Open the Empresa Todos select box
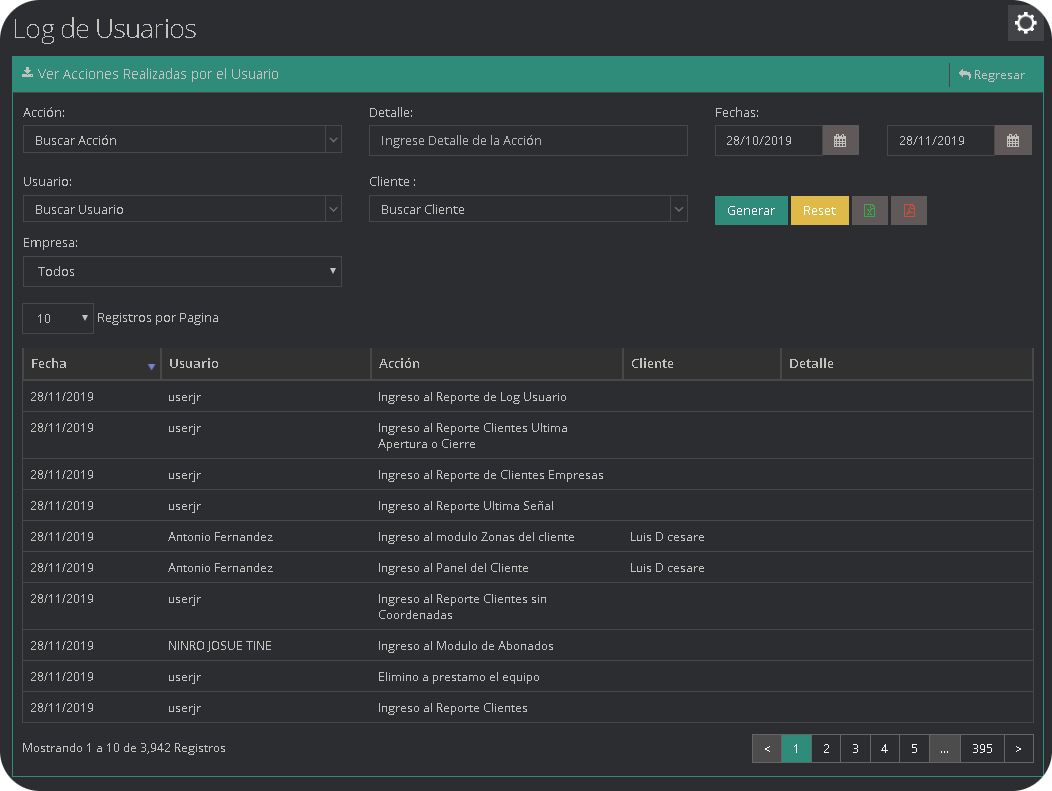The width and height of the screenshot is (1052, 791). click(182, 271)
